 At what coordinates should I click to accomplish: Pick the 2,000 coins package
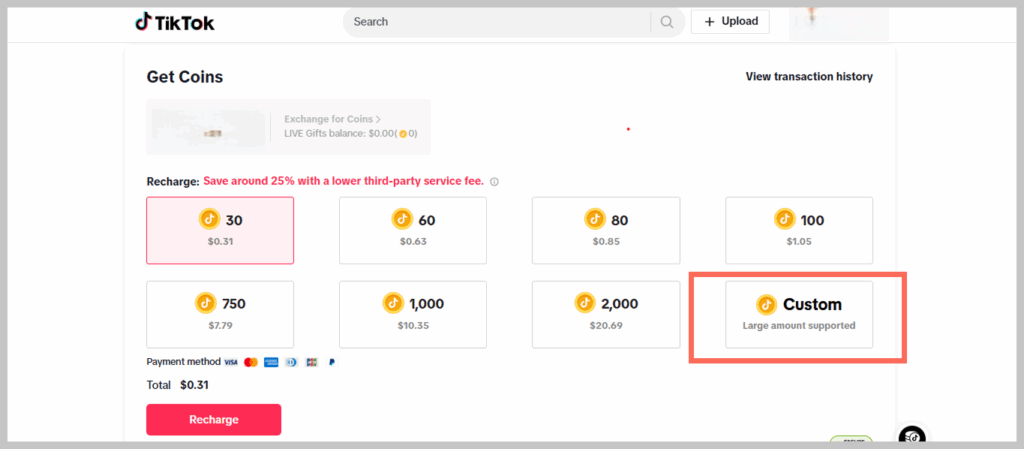[x=605, y=313]
